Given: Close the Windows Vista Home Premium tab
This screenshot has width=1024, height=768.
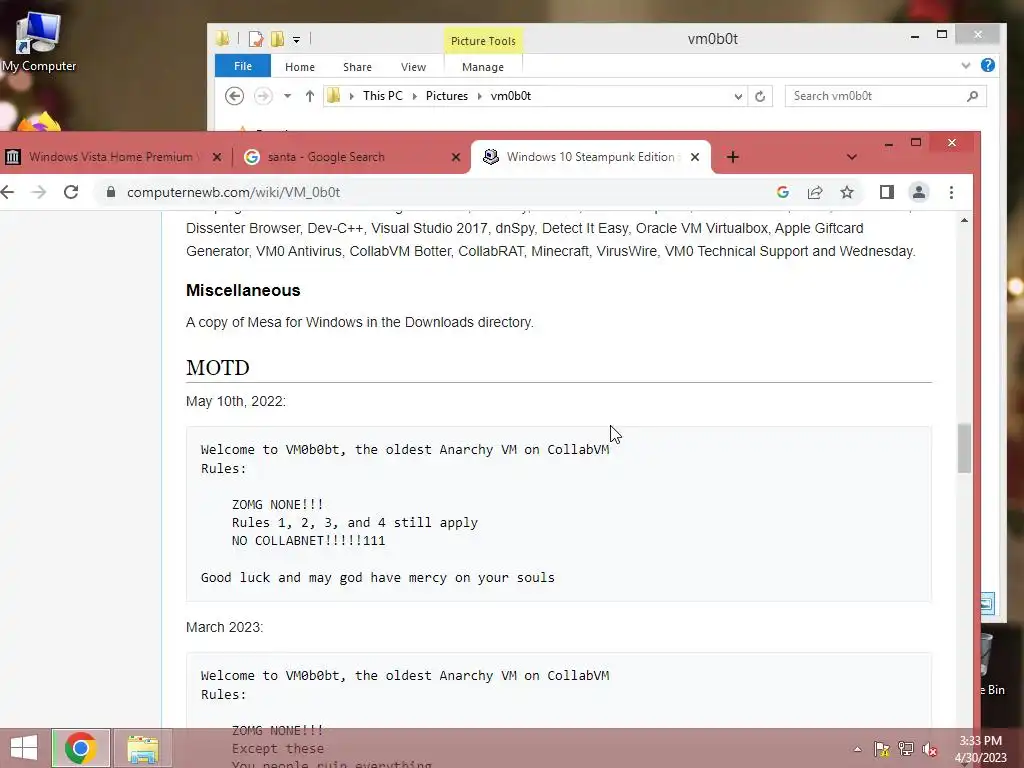Looking at the screenshot, I should pos(217,157).
